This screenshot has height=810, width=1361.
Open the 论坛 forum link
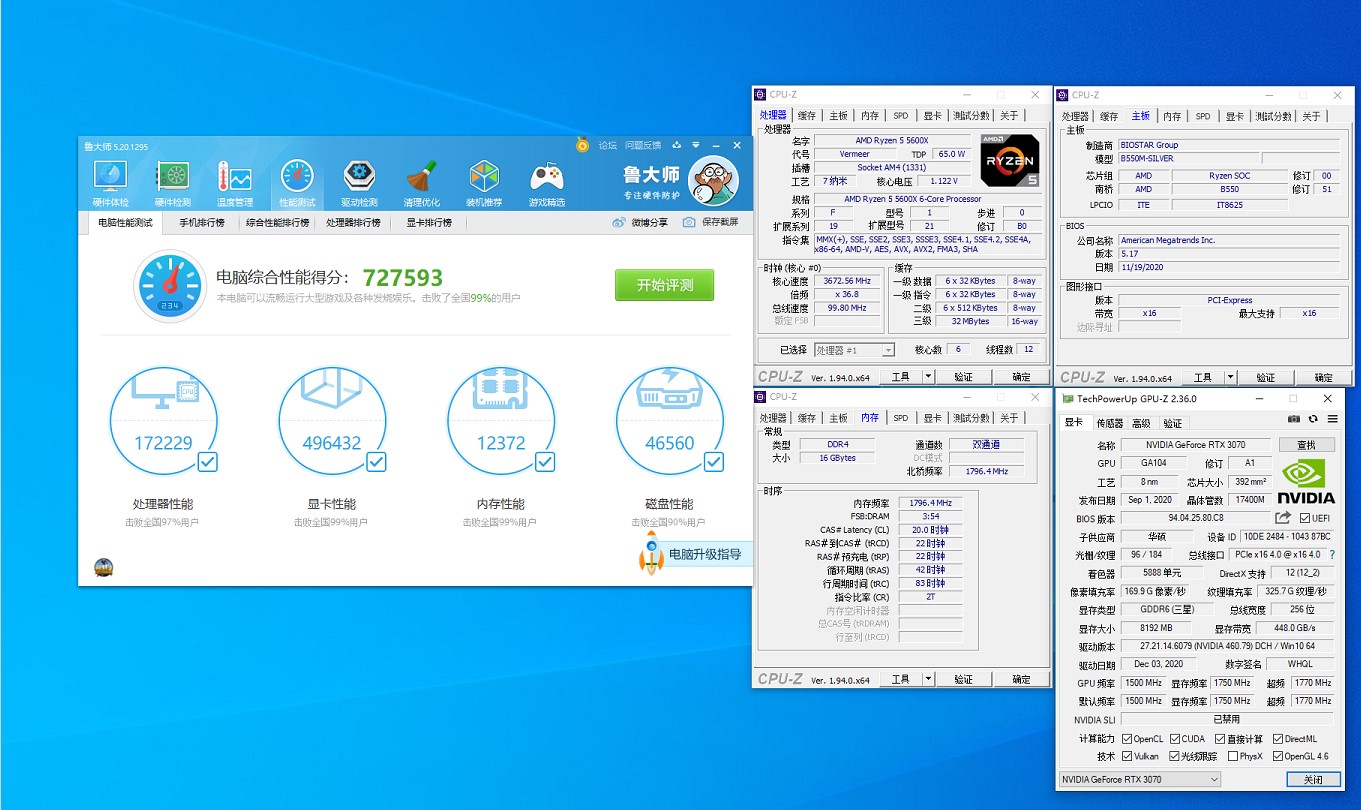click(607, 145)
